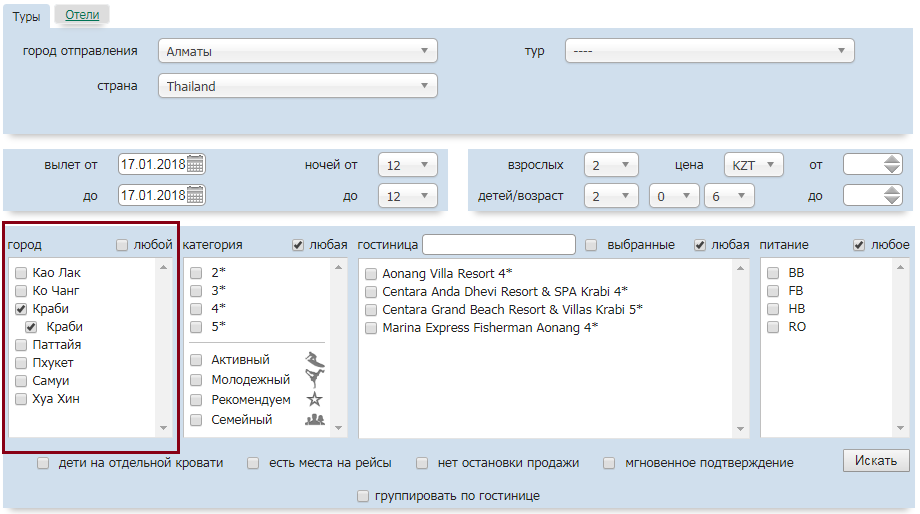The width and height of the screenshot is (920, 514).
Task: Enable 5* category checkbox
Action: [197, 327]
